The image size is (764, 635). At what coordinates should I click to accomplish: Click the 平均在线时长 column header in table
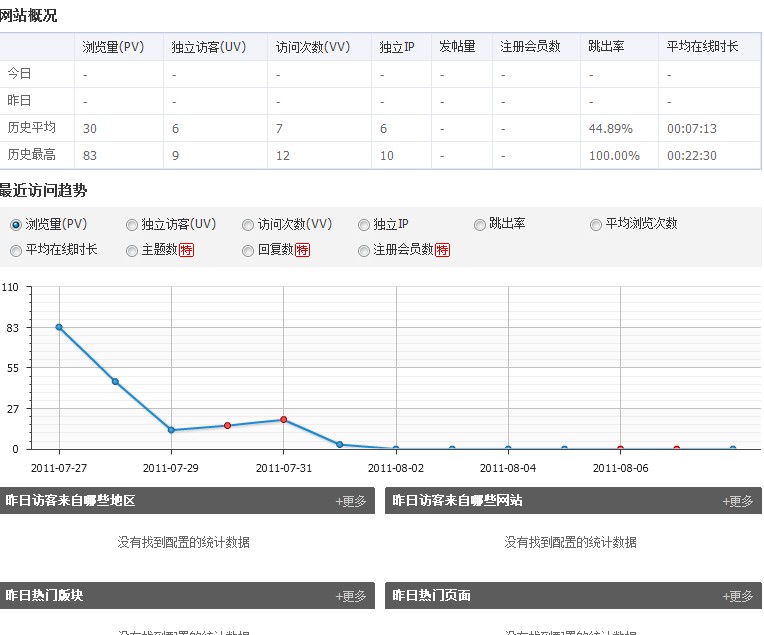pyautogui.click(x=702, y=46)
